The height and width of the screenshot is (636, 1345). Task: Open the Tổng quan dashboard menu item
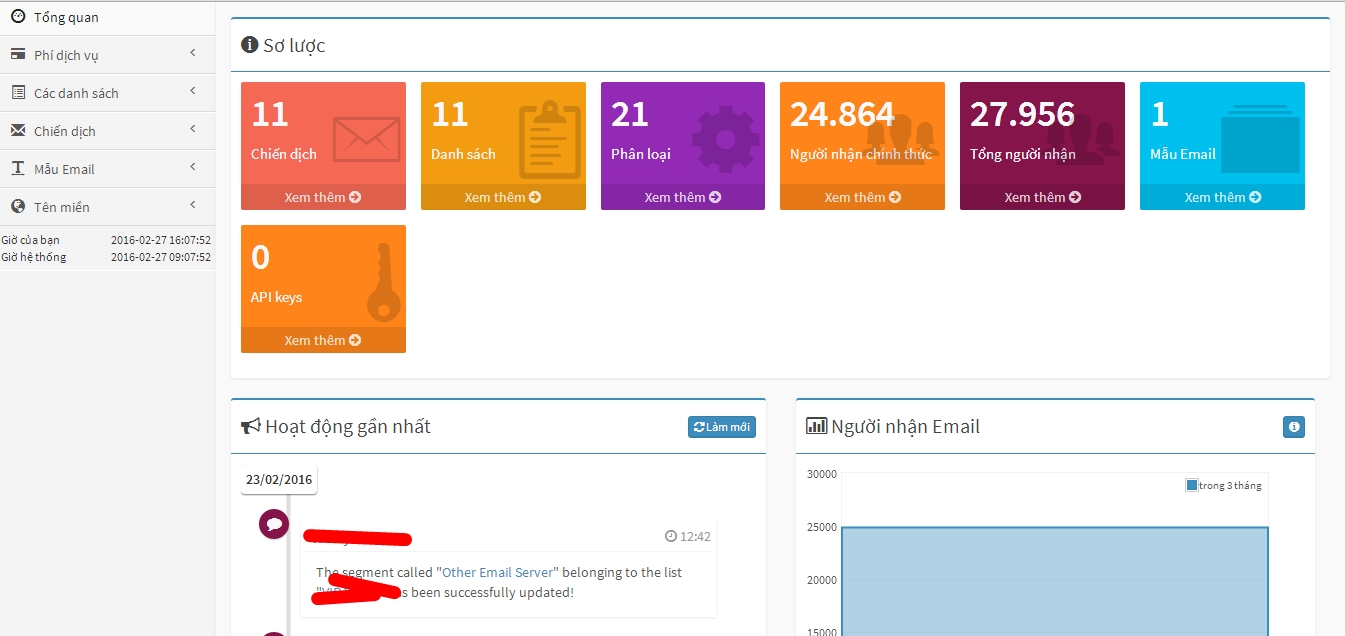pos(107,18)
